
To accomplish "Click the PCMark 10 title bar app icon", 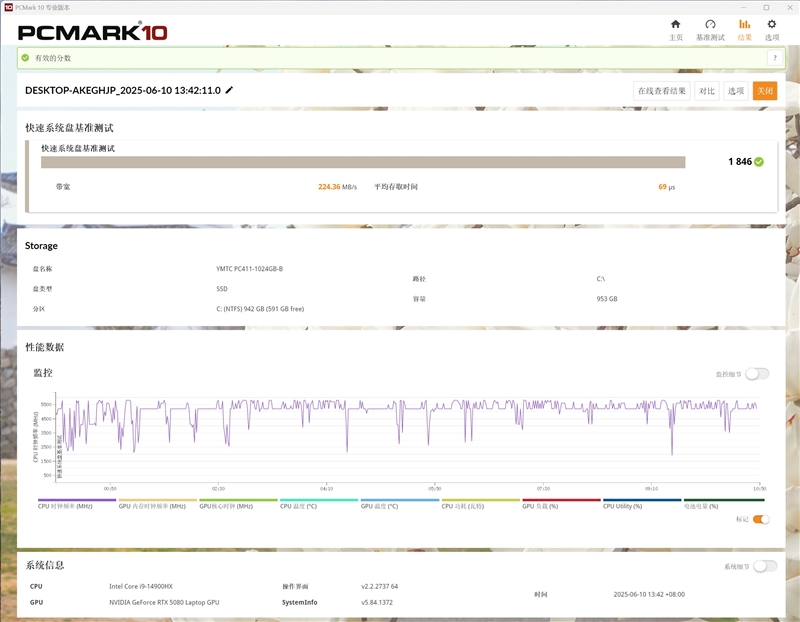I will (x=8, y=7).
